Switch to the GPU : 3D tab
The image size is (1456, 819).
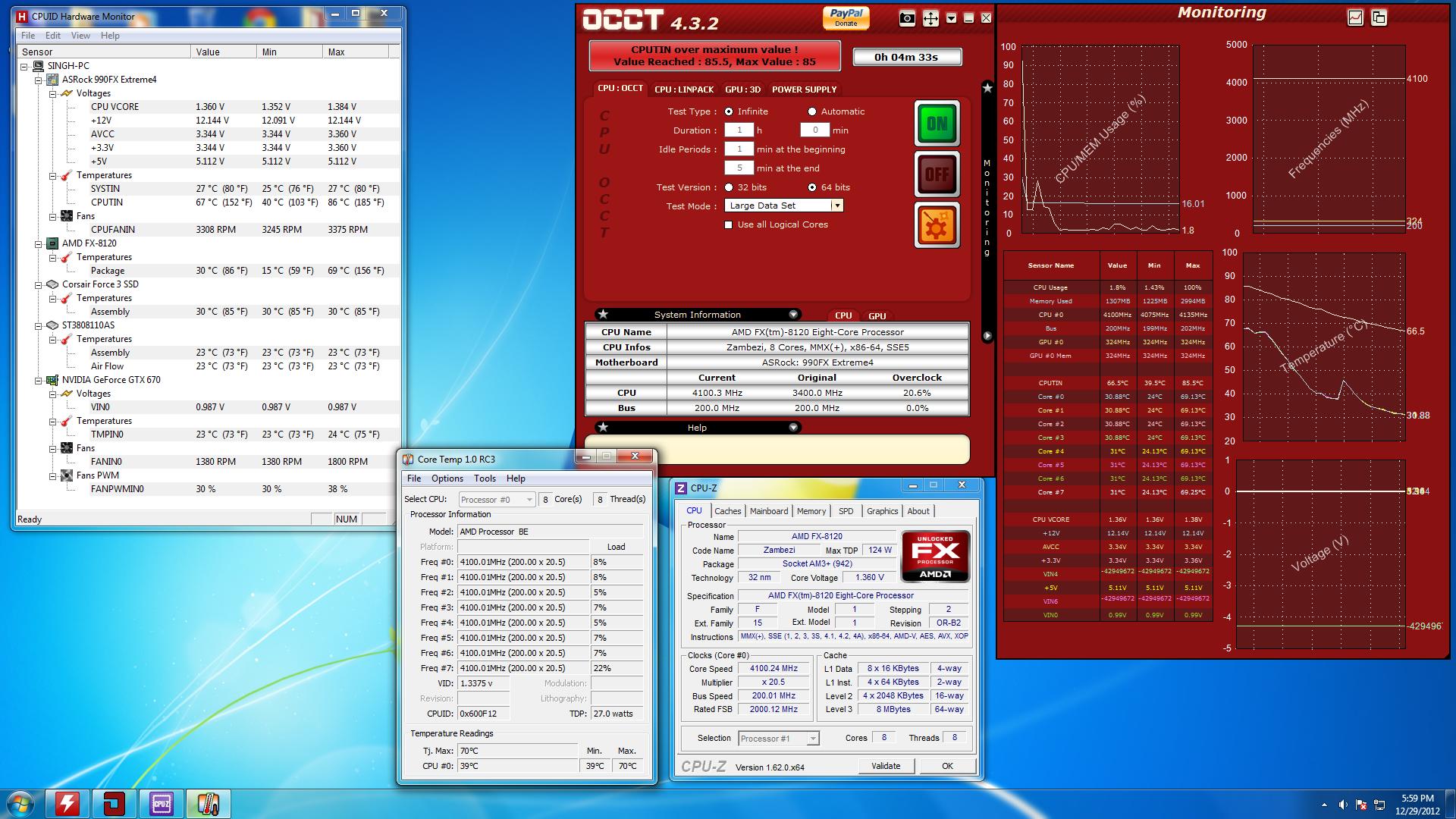742,89
